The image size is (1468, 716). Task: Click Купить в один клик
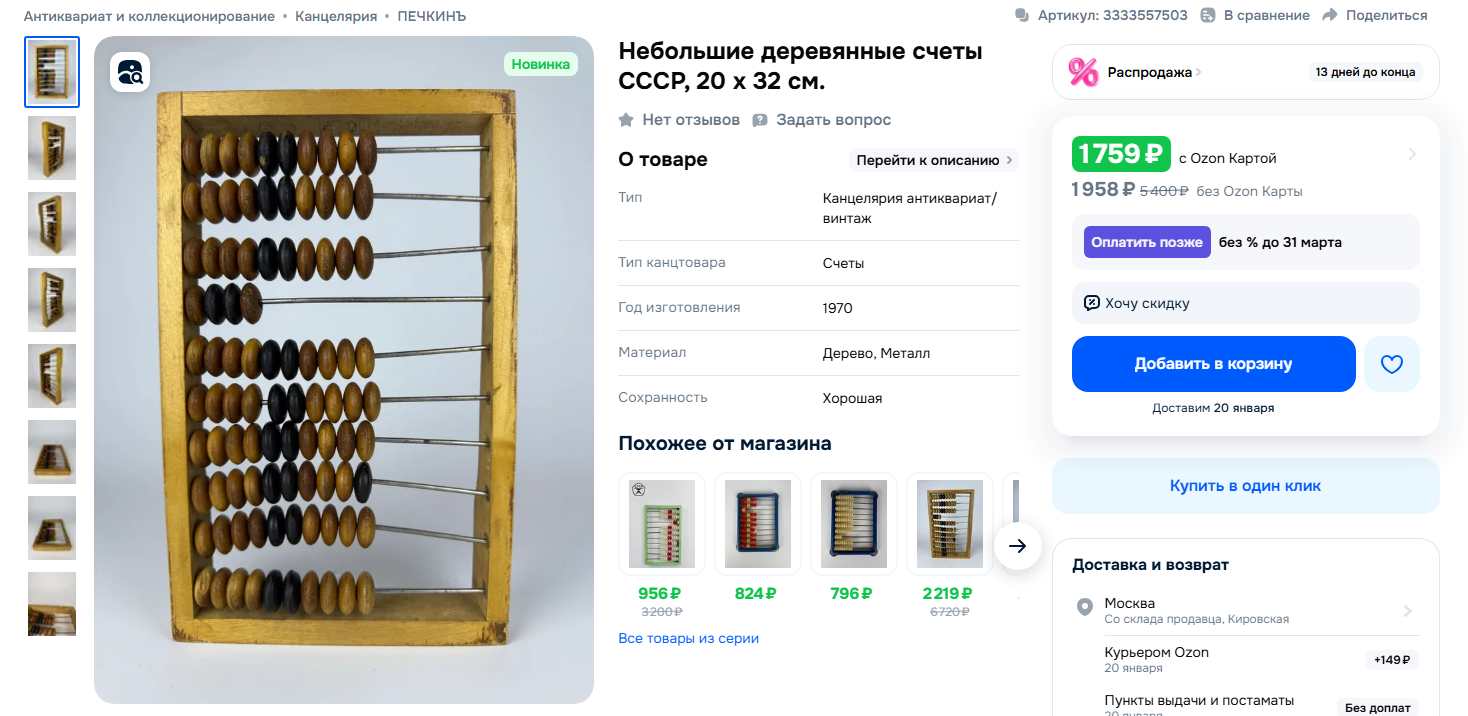[x=1245, y=486]
